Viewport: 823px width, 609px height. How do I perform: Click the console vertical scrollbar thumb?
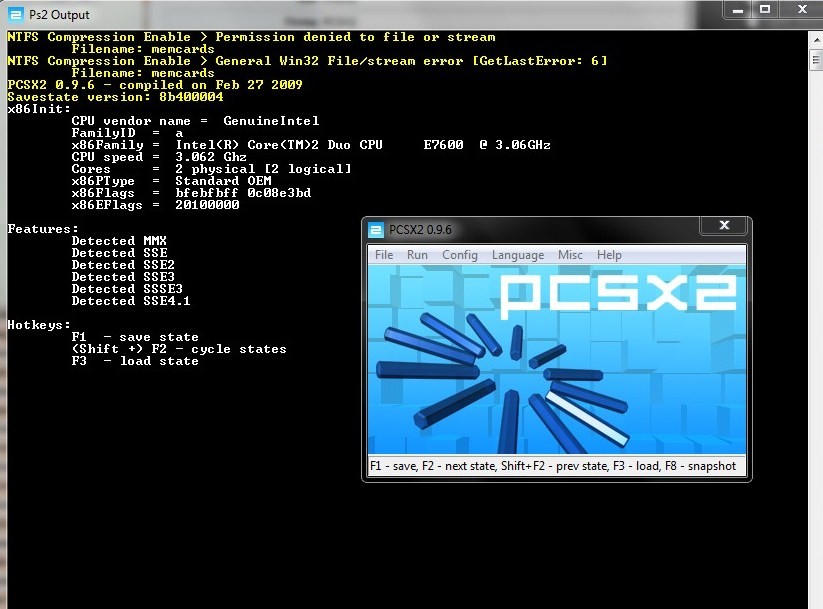[816, 60]
